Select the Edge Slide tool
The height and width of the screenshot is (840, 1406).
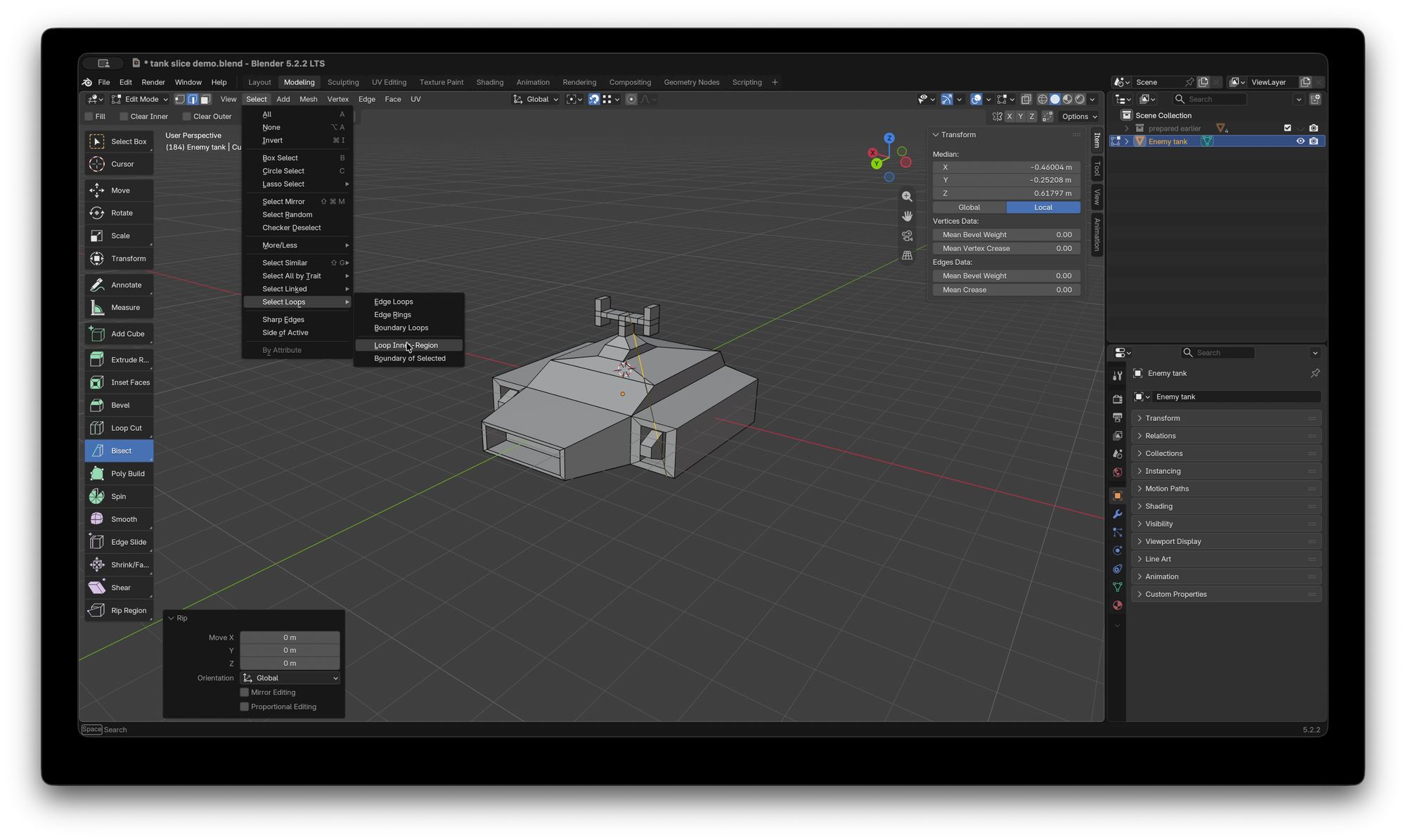coord(120,542)
